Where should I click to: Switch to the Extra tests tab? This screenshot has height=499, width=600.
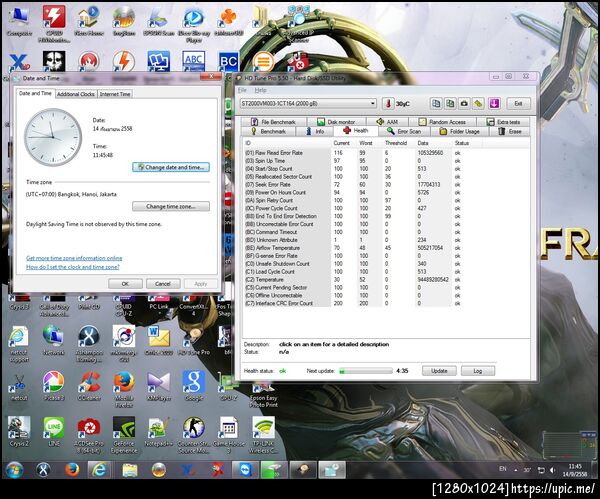pyautogui.click(x=503, y=122)
